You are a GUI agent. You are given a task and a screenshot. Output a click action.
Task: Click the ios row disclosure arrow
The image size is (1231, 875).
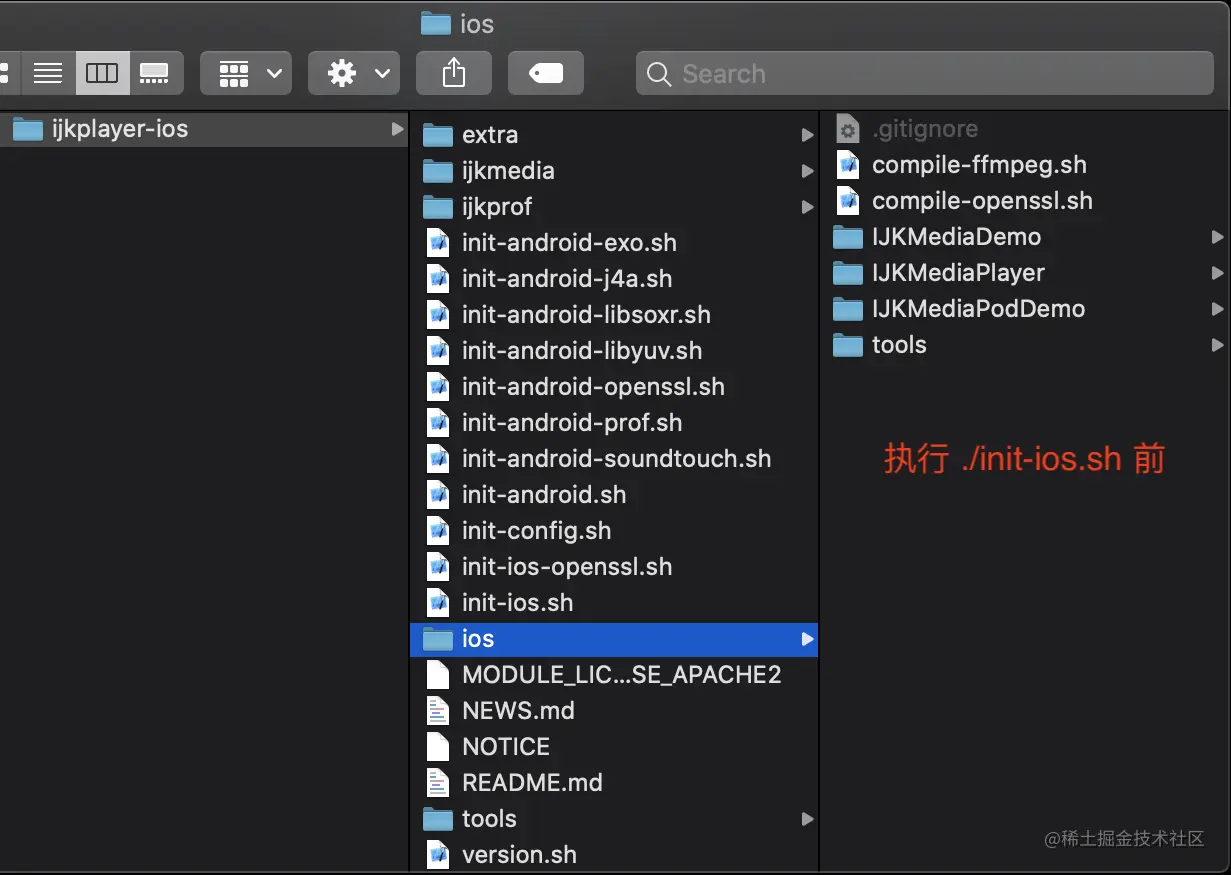(x=806, y=639)
